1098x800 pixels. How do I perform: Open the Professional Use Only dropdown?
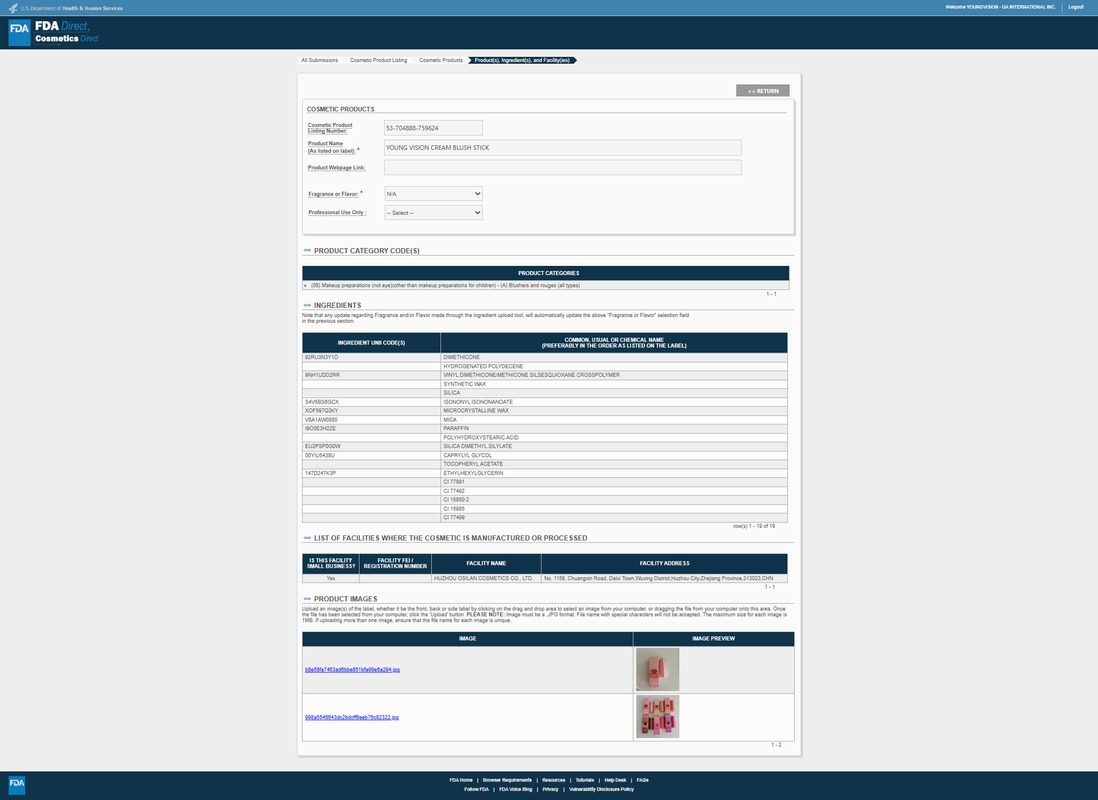click(x=433, y=213)
